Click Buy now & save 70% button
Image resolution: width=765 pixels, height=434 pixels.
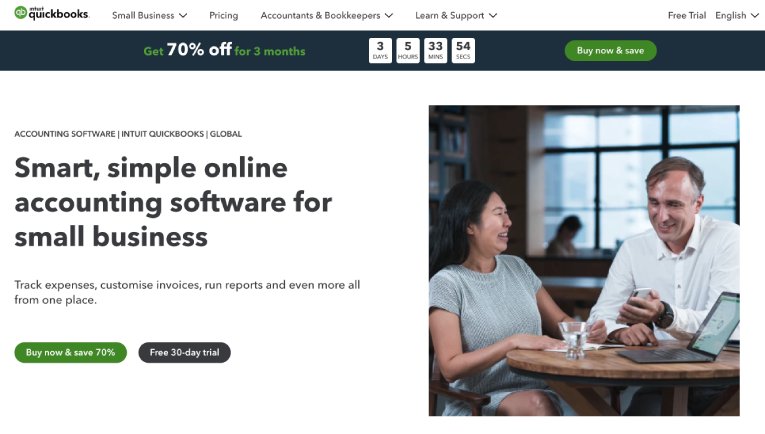70,353
